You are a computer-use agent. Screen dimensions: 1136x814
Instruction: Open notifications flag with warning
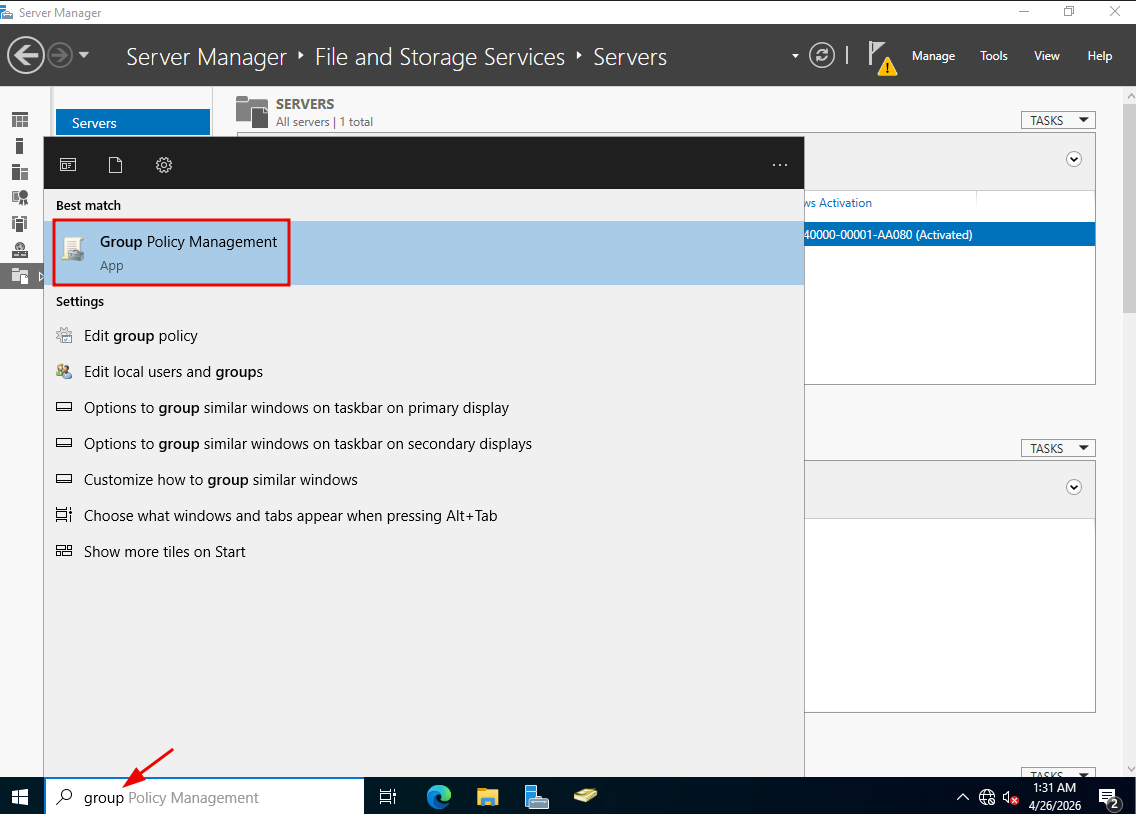point(881,58)
